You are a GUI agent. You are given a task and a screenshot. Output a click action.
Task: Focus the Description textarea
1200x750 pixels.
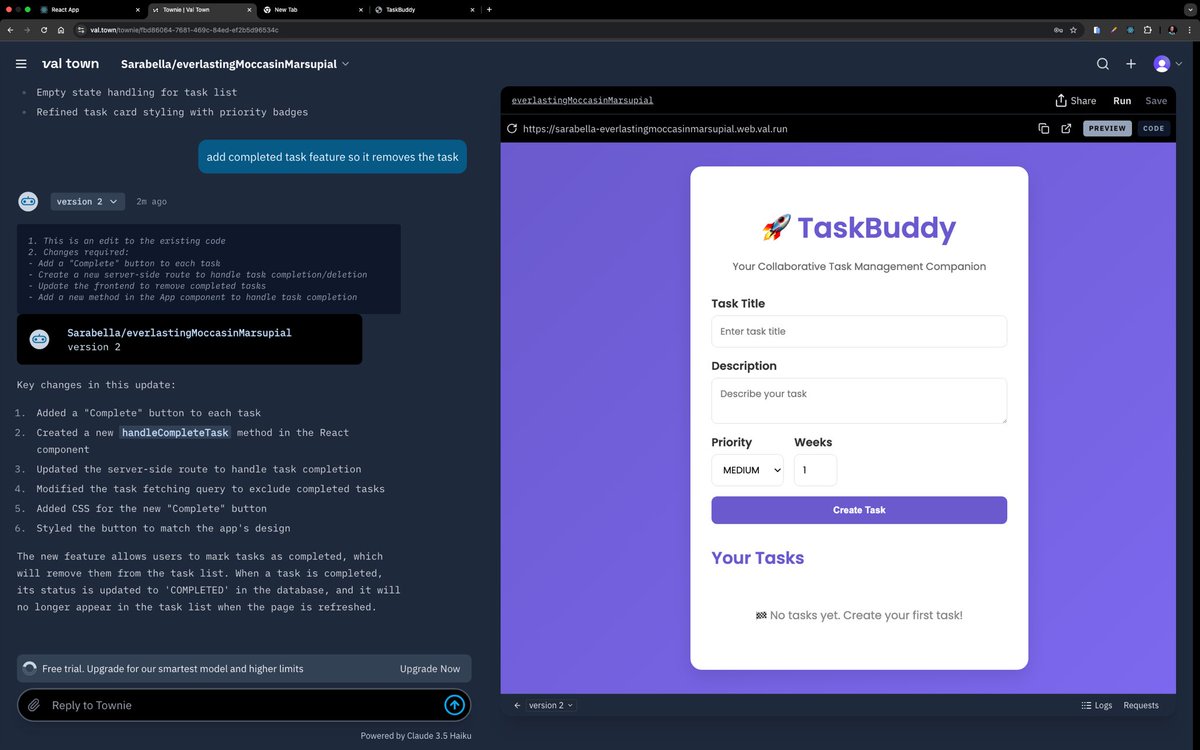[x=859, y=400]
